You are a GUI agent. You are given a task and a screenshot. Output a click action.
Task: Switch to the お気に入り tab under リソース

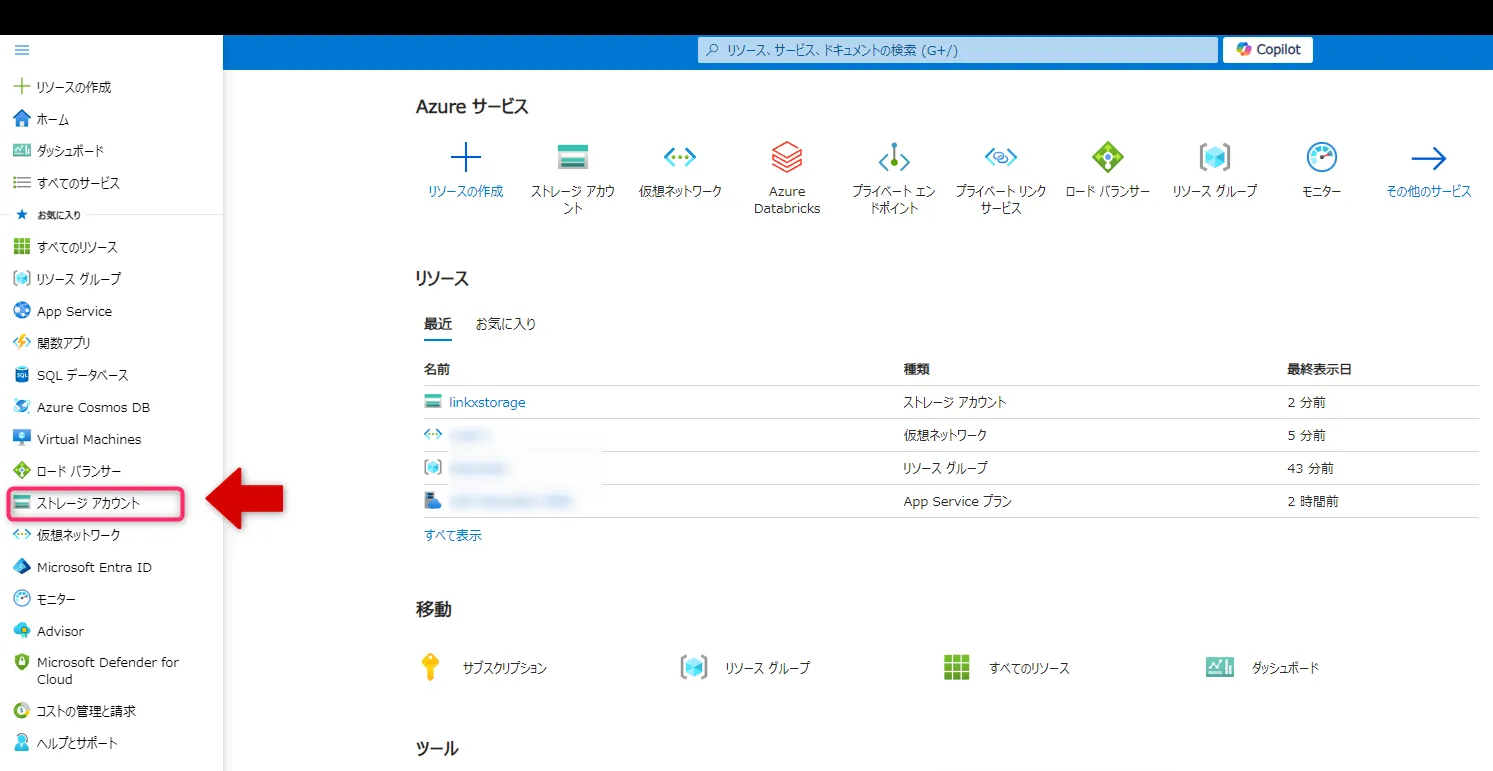point(506,324)
